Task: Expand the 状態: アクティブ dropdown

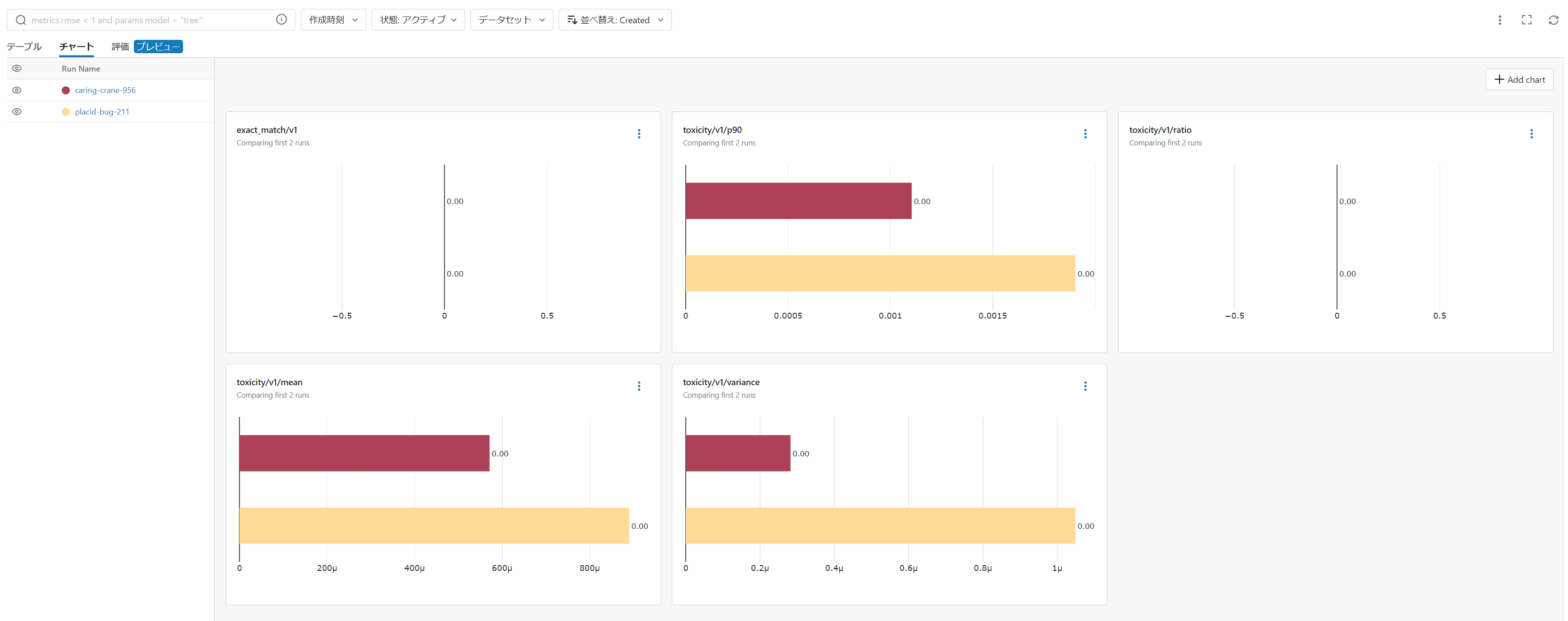Action: click(418, 20)
